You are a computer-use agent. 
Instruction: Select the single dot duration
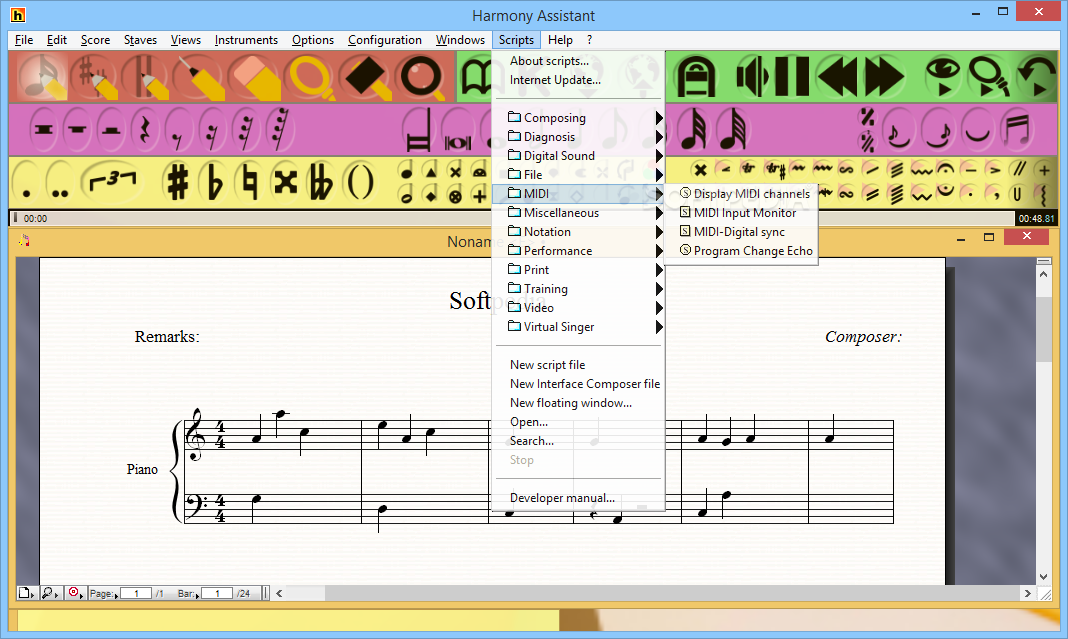(27, 182)
